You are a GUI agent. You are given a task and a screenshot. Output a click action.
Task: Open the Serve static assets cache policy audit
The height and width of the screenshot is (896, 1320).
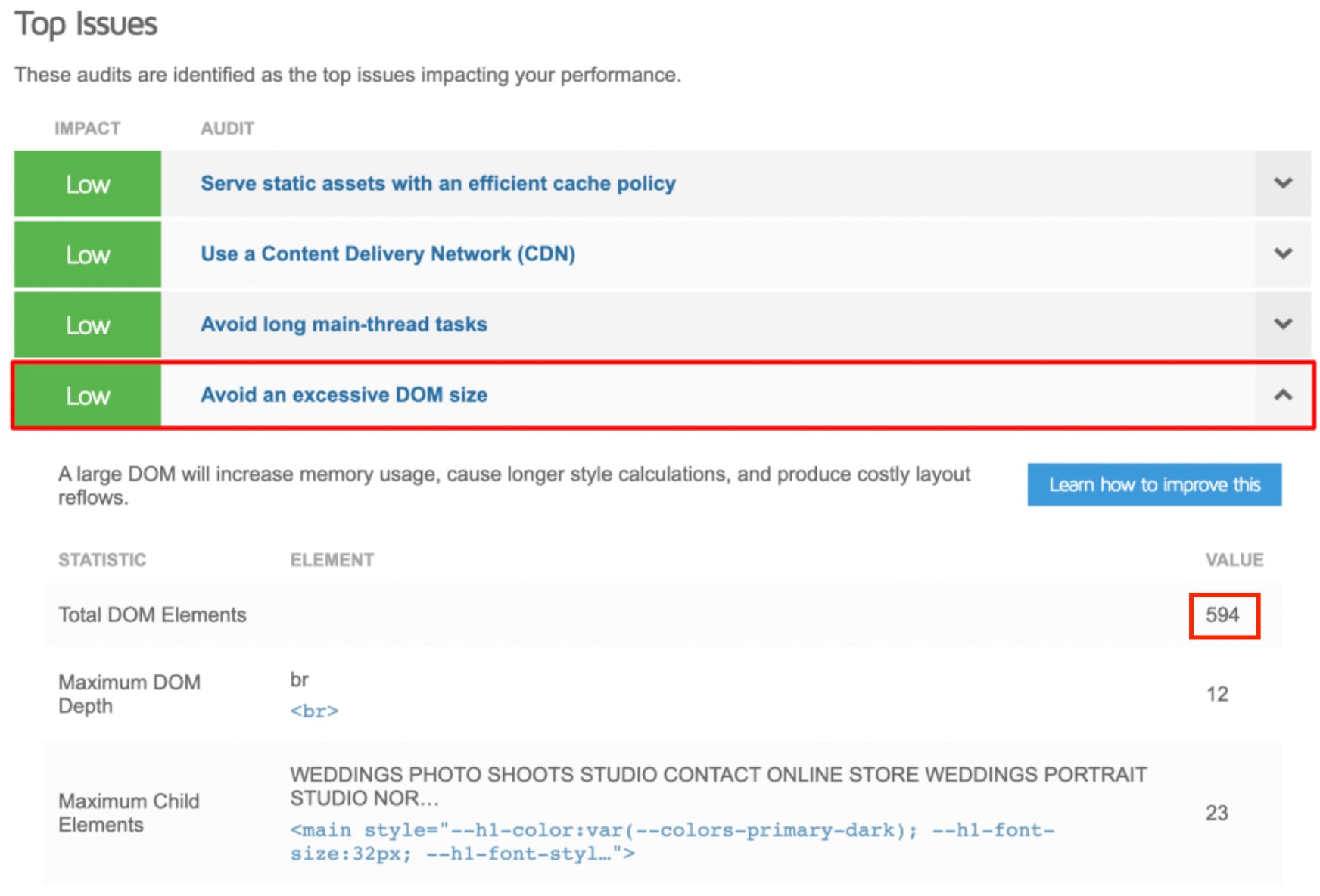pyautogui.click(x=437, y=183)
